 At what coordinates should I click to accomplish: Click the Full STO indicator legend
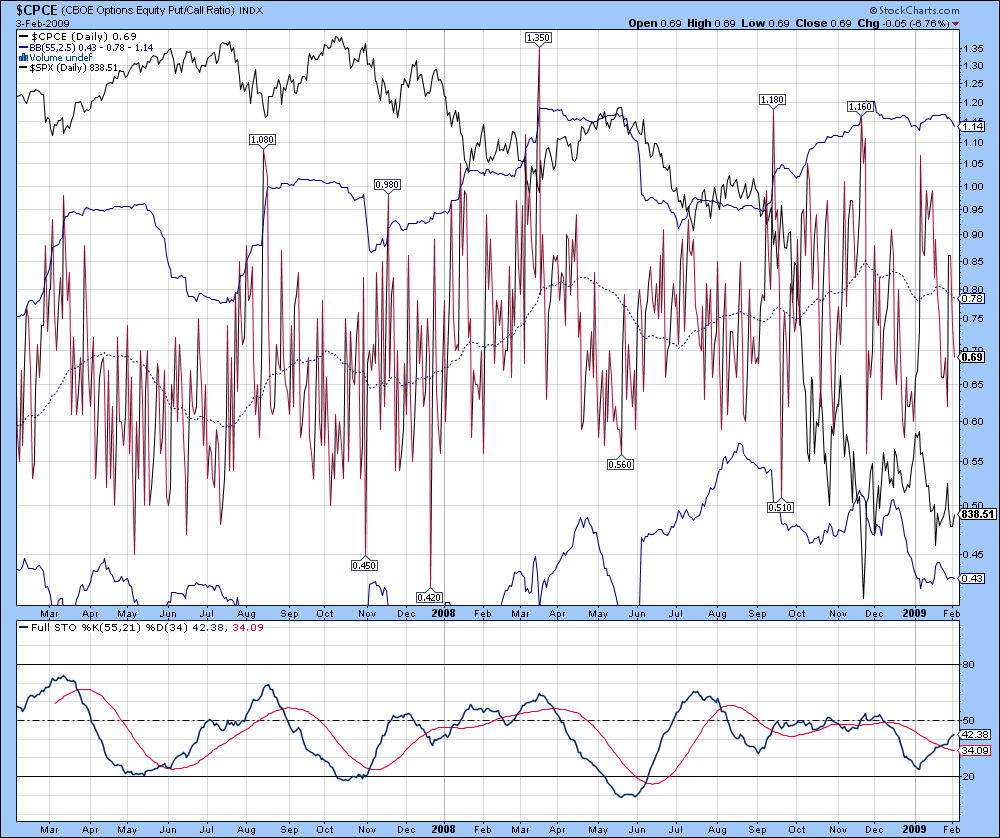(141, 628)
